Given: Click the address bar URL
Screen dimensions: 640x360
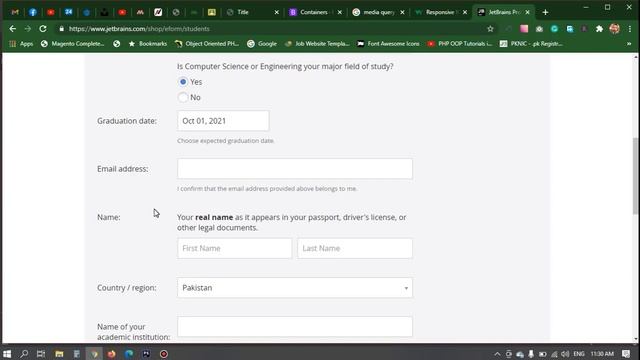Looking at the screenshot, I should [139, 29].
